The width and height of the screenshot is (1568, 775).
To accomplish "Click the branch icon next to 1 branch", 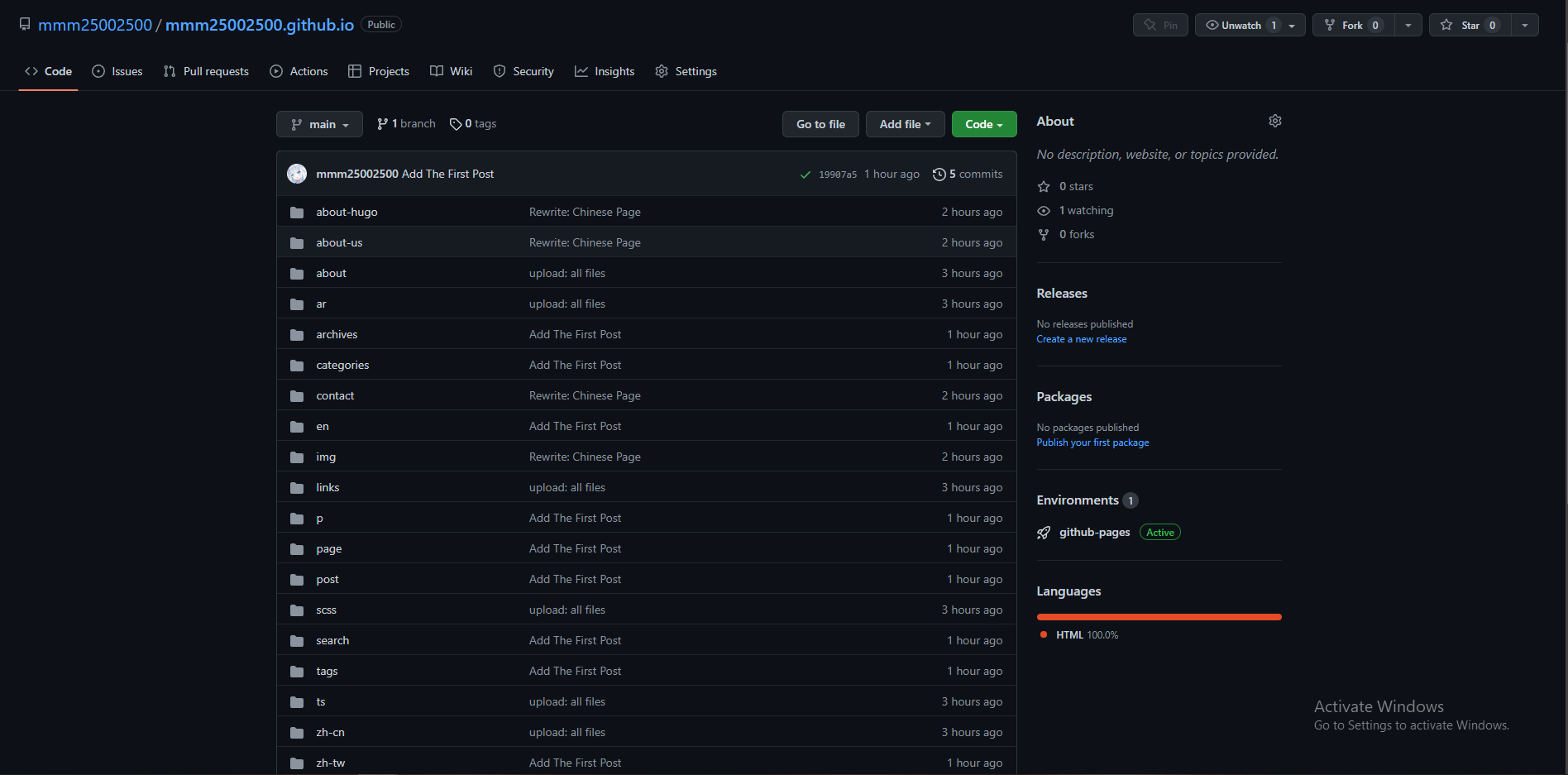I will click(x=382, y=124).
